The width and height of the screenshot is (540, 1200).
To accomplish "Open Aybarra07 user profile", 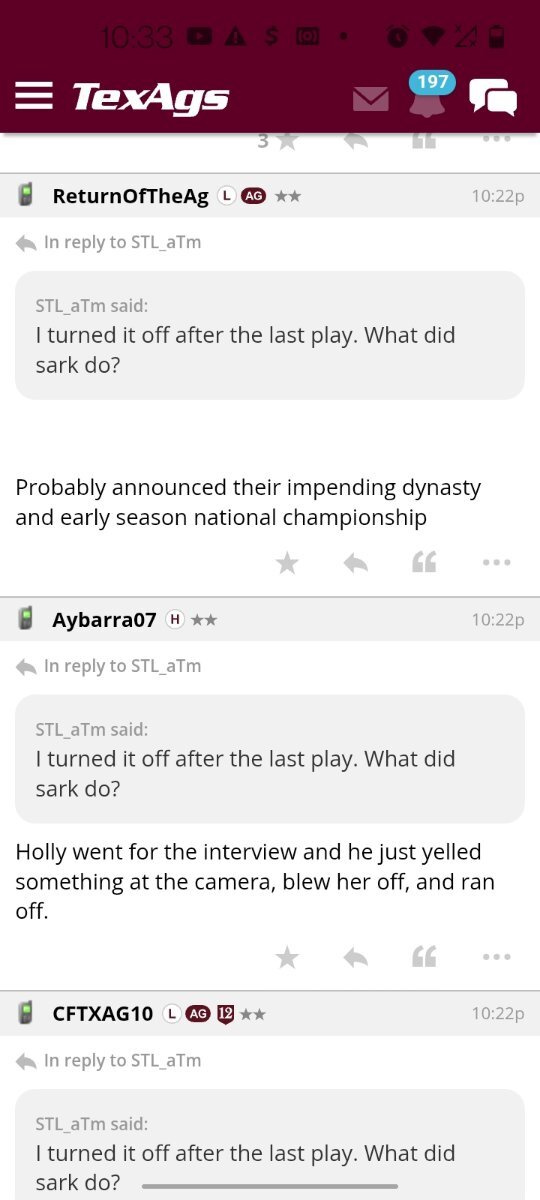I will coord(104,620).
